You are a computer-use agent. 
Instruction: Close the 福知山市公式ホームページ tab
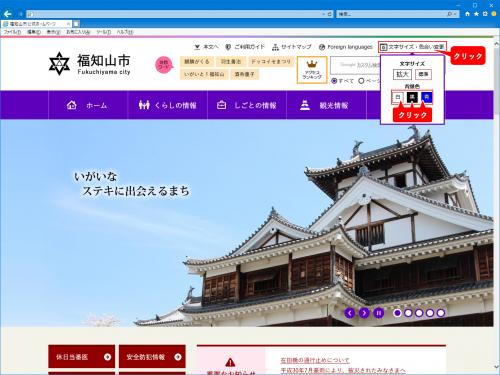68,24
